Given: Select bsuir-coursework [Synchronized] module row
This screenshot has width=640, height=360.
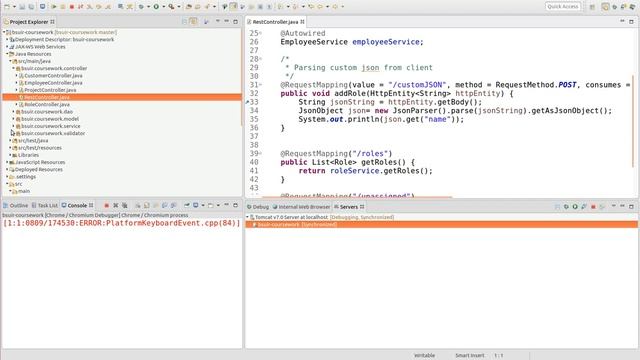Looking at the screenshot, I should point(441,224).
